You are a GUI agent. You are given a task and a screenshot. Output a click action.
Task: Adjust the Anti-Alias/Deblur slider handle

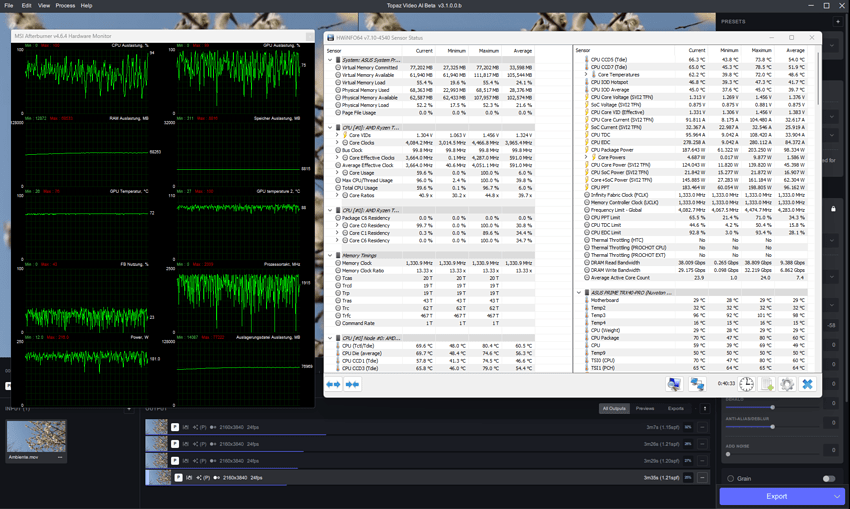point(772,427)
